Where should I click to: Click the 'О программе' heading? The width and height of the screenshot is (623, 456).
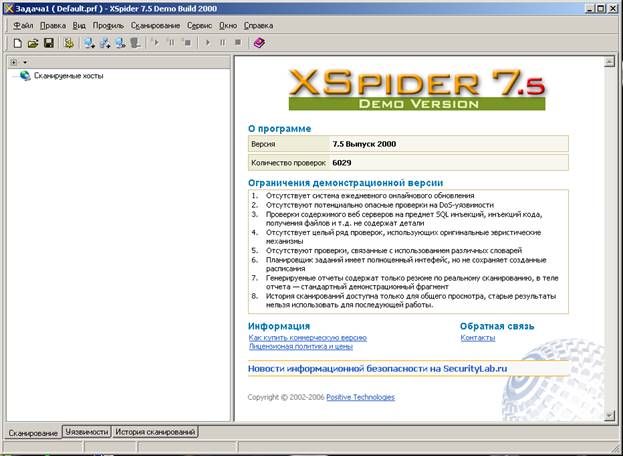(x=280, y=129)
